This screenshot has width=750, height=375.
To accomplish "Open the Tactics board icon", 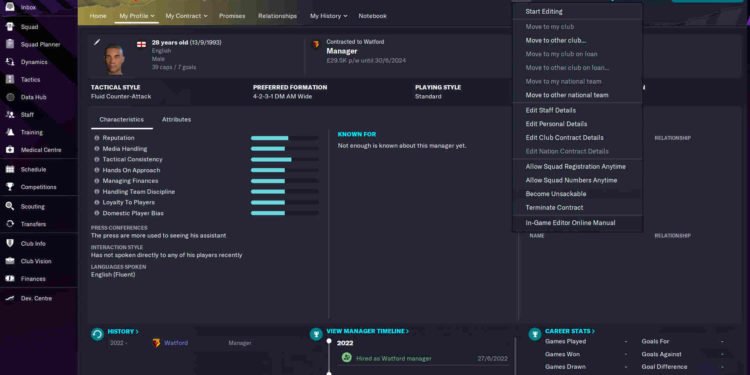I will 10,79.
